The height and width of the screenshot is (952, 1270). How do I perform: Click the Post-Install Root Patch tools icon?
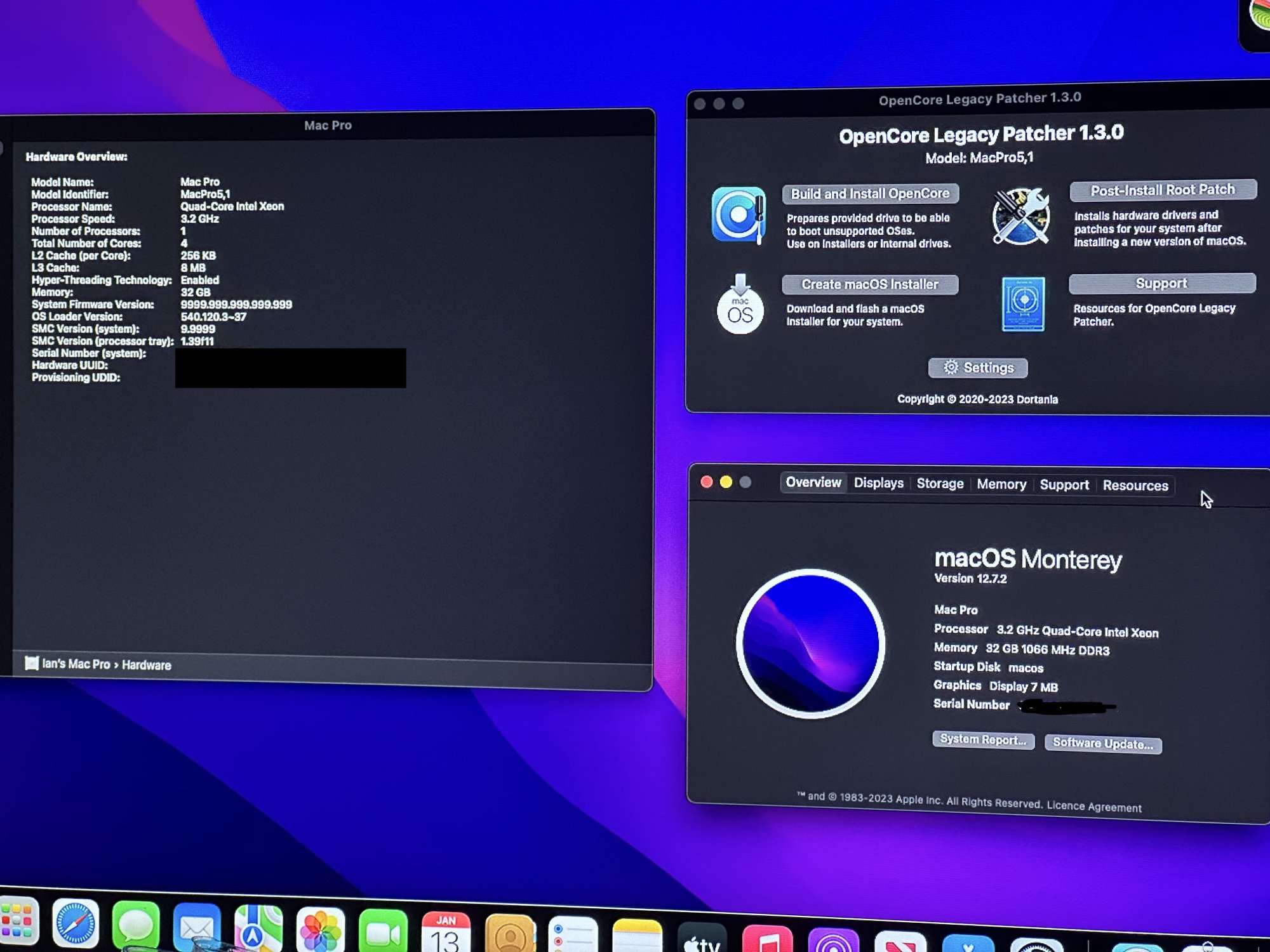point(1020,216)
